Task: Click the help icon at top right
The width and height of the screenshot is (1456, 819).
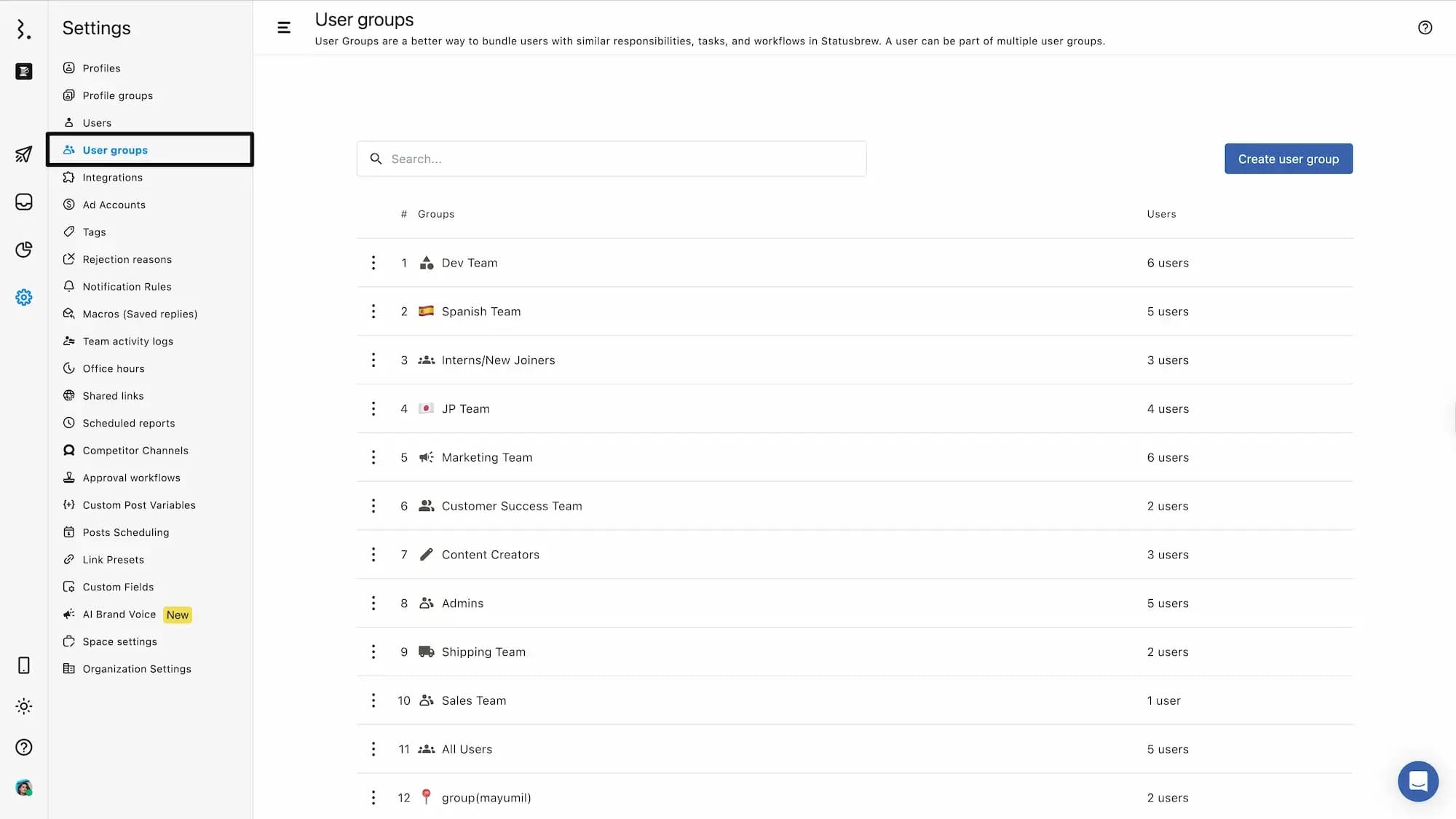Action: 1425,28
